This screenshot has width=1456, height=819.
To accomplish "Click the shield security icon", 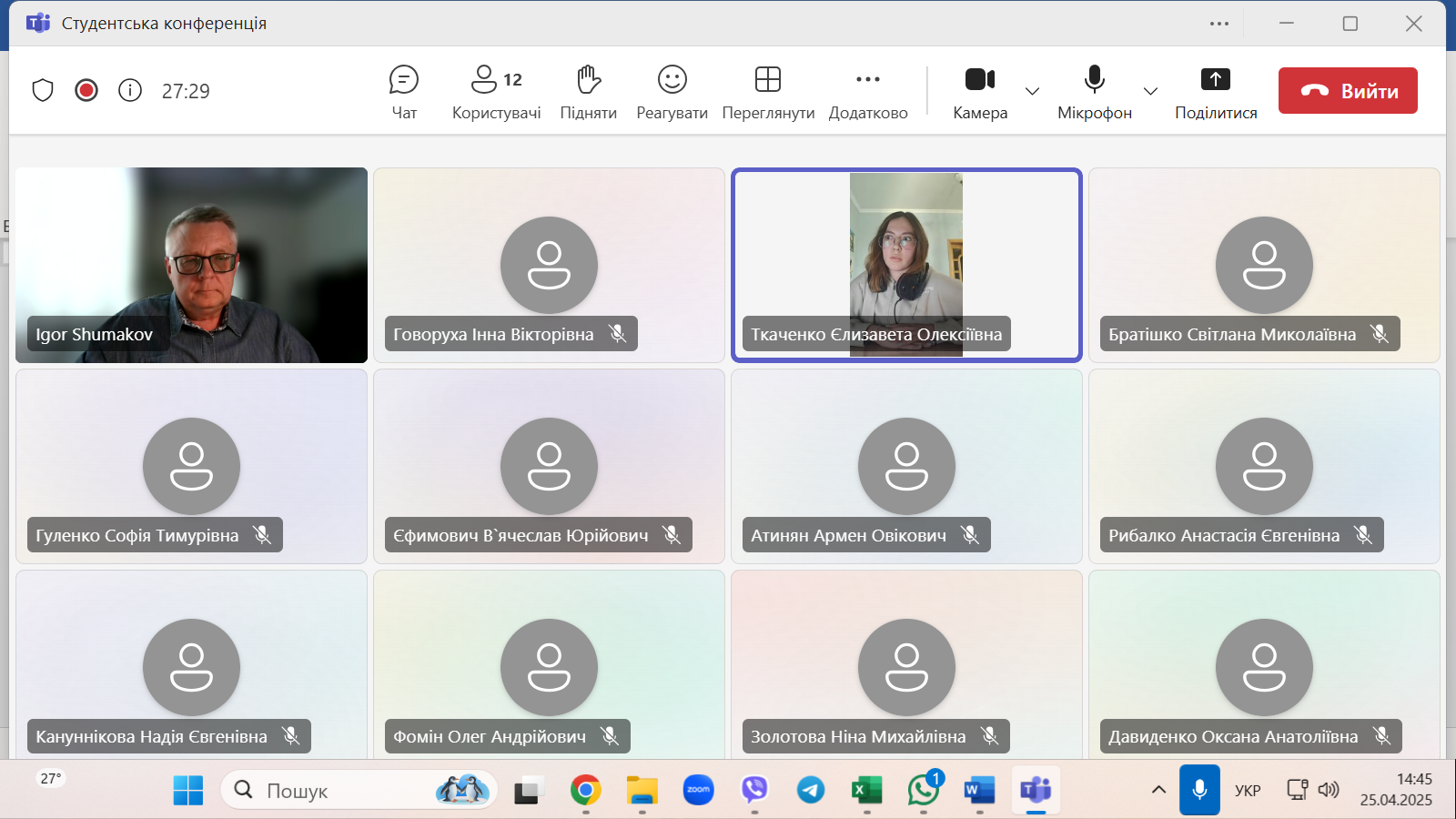I will tap(43, 90).
